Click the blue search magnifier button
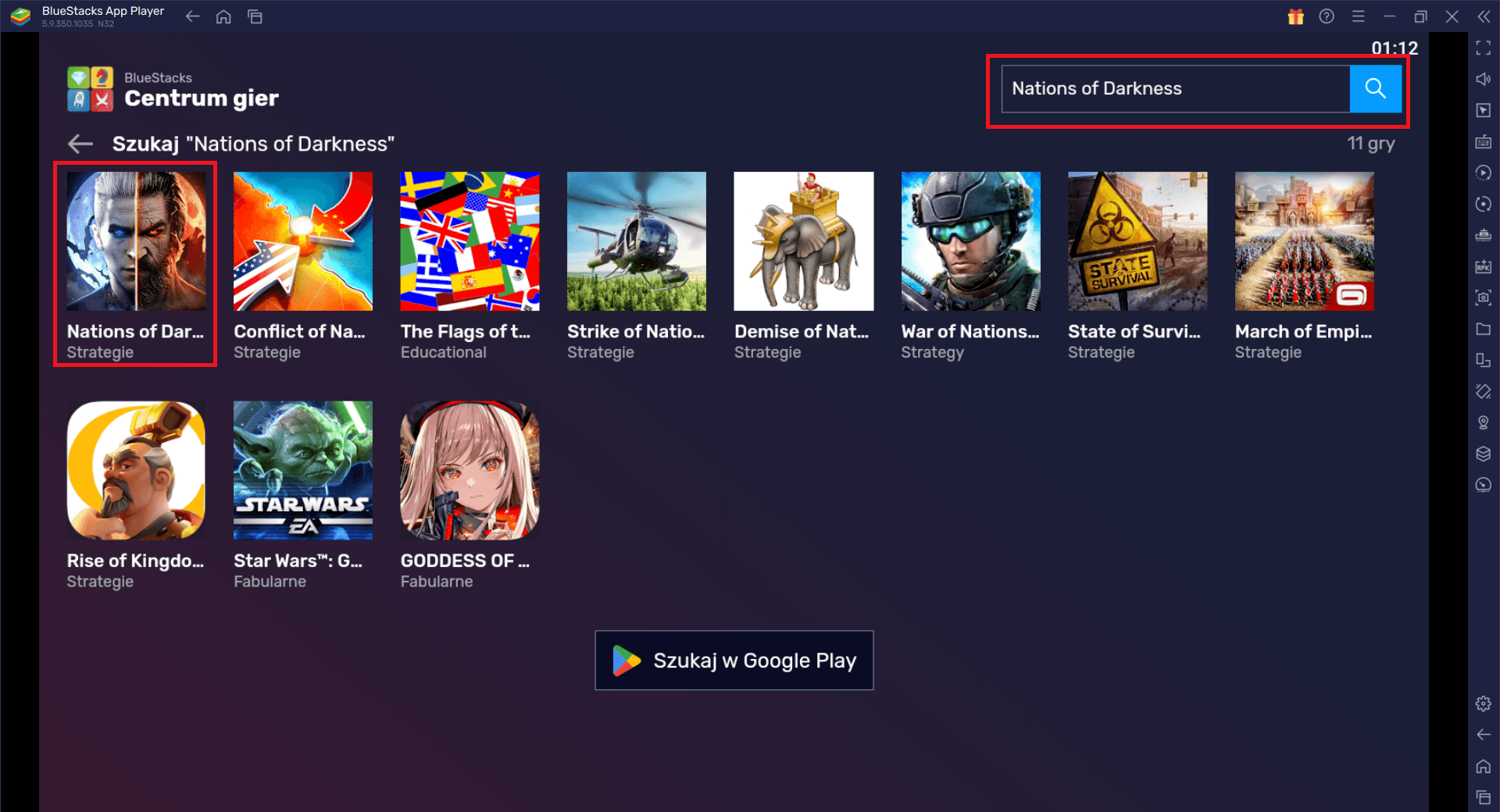1500x812 pixels. (x=1375, y=89)
